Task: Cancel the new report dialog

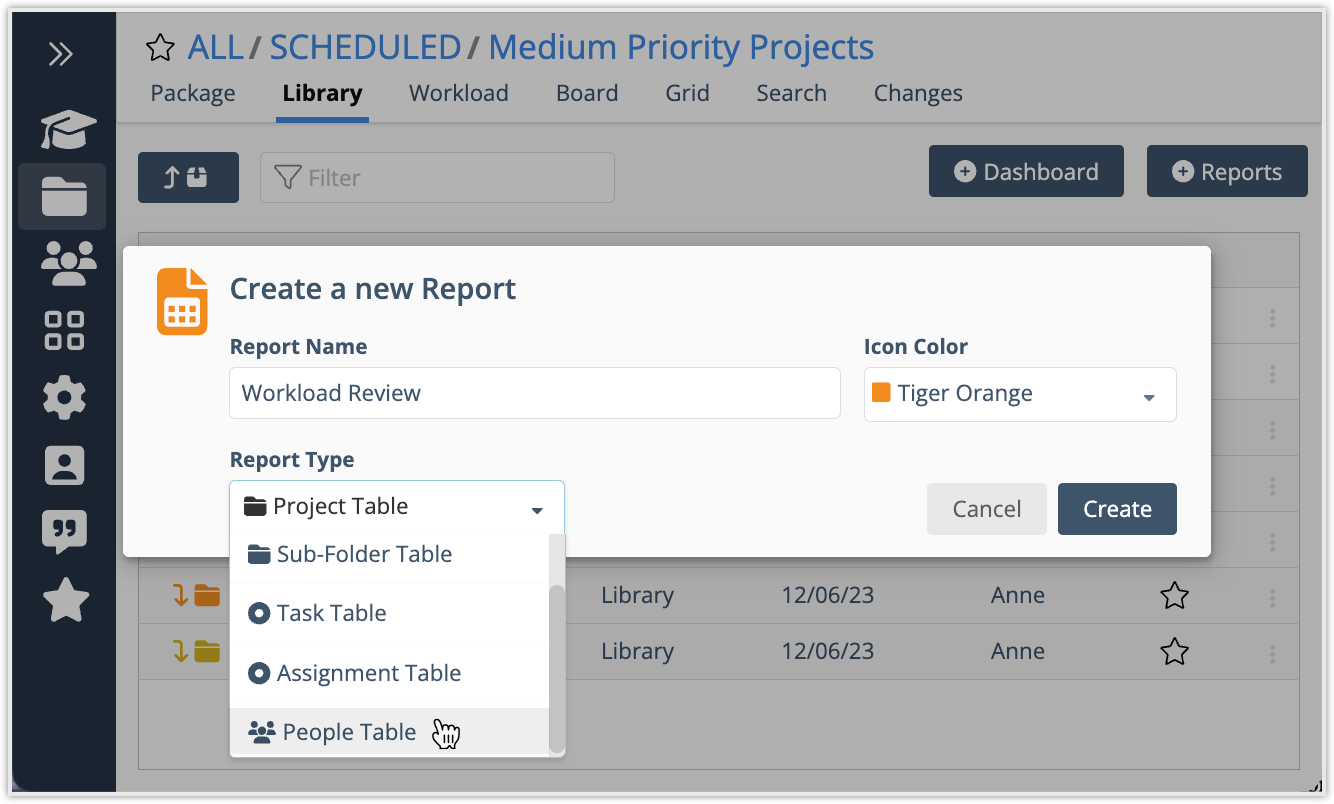Action: 986,509
